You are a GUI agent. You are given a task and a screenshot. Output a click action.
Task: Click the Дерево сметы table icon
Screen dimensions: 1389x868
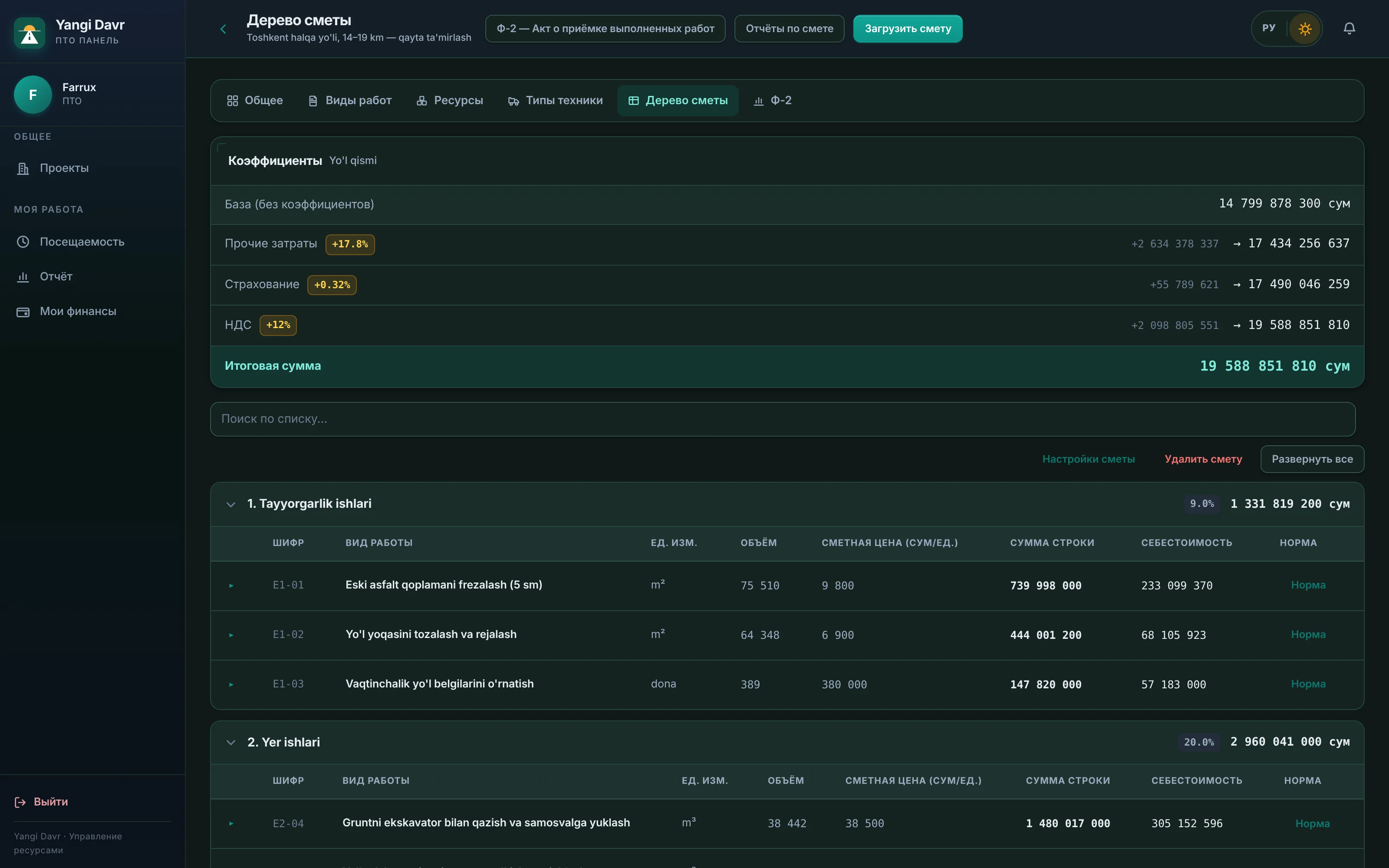coord(634,100)
